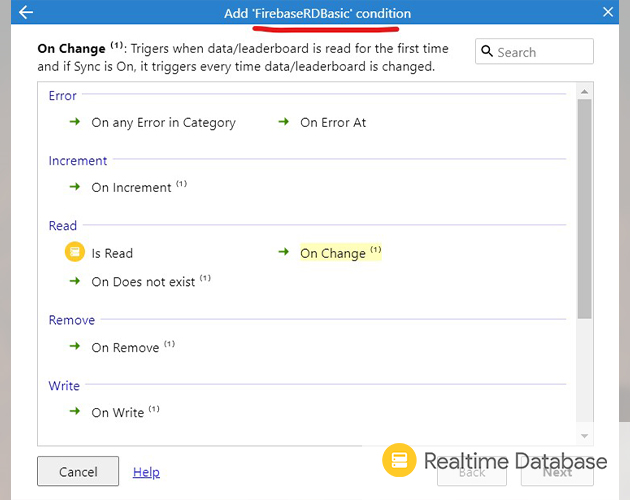This screenshot has width=630, height=500.
Task: Click green arrow beside On Write
Action: click(75, 412)
